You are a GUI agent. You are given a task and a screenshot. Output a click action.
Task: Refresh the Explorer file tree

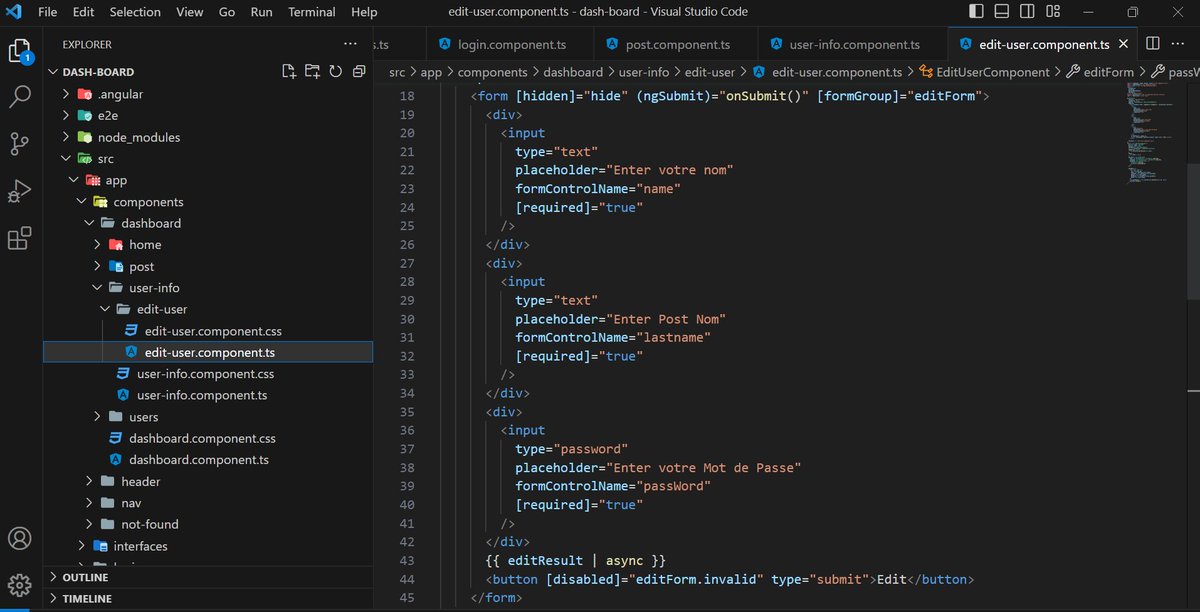click(335, 71)
